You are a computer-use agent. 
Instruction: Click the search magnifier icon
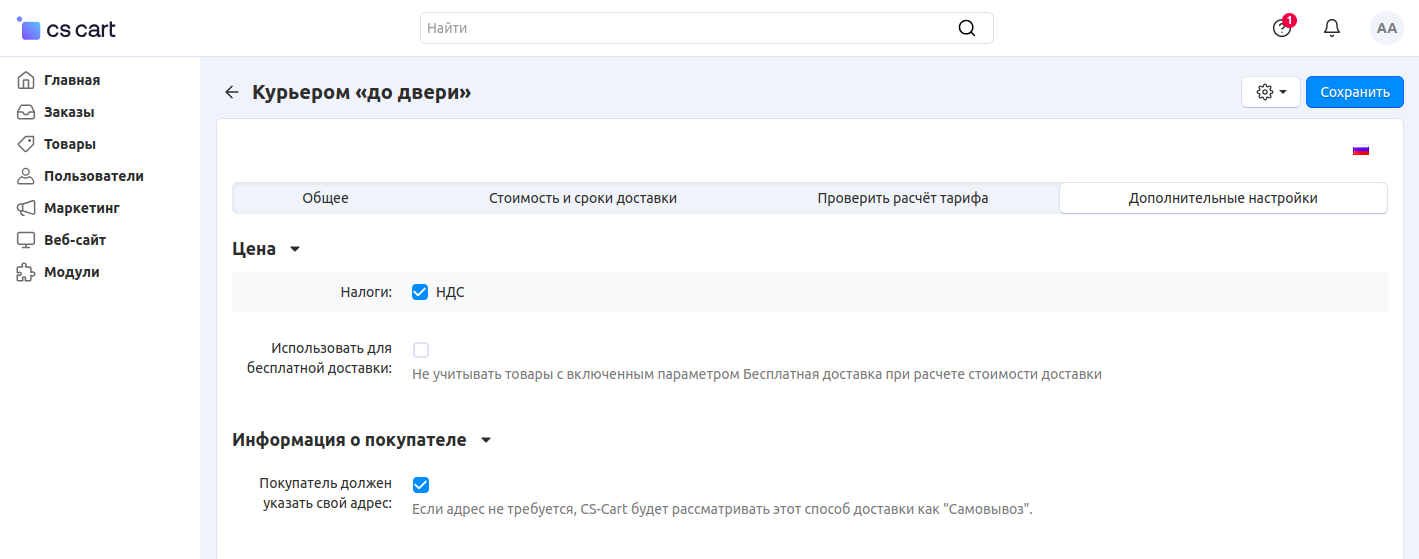(x=966, y=28)
